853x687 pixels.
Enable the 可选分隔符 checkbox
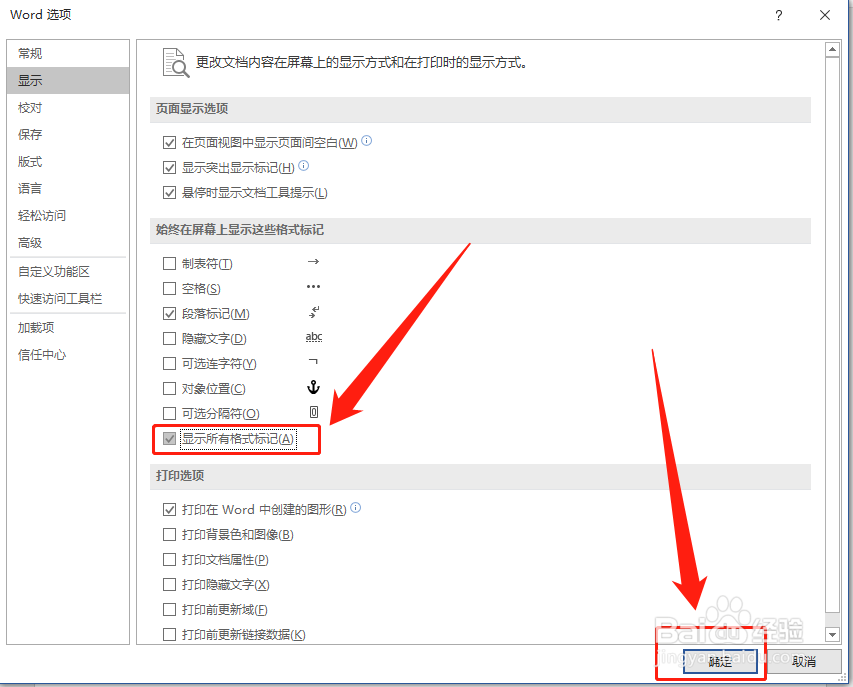point(169,413)
